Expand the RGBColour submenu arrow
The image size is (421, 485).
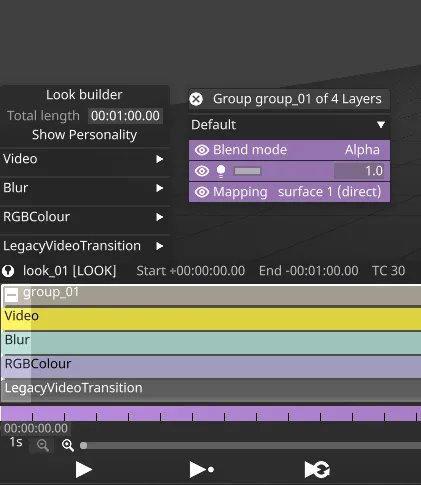[160, 217]
